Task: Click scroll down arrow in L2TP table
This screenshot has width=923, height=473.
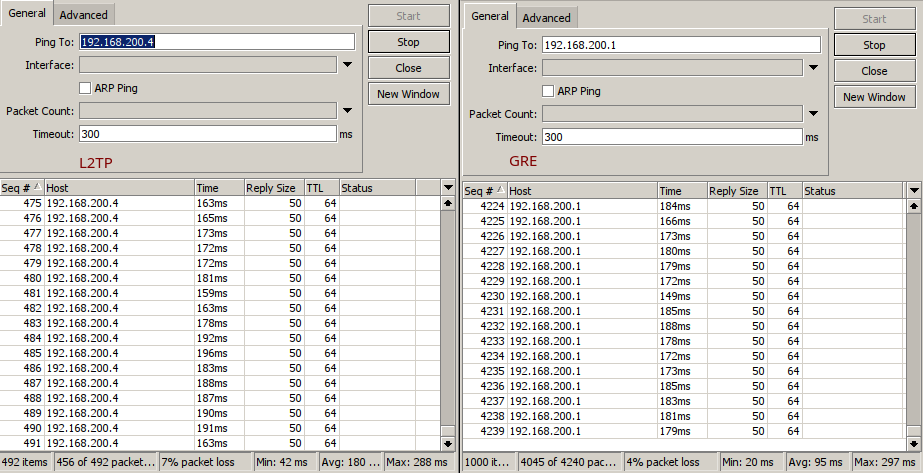Action: [448, 444]
